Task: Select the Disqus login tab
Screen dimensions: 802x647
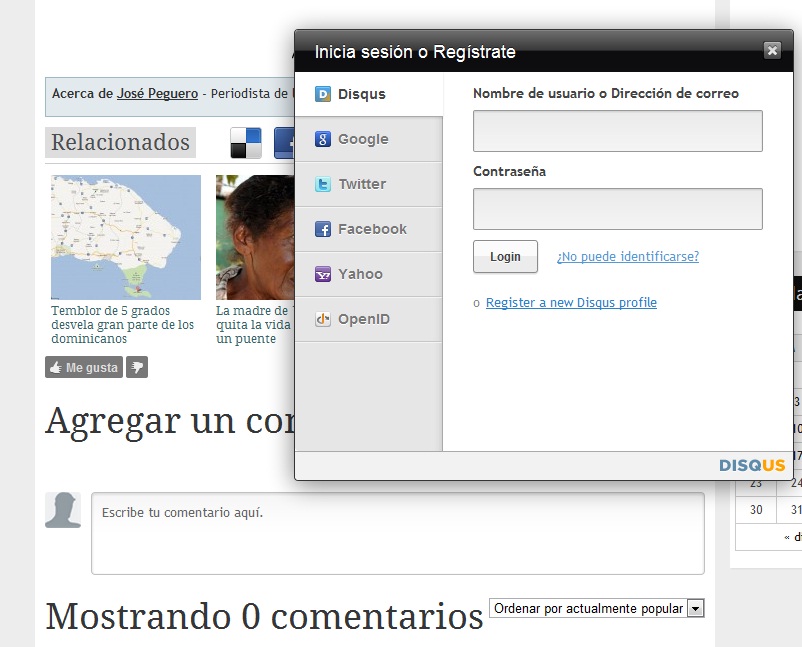Action: pos(368,95)
